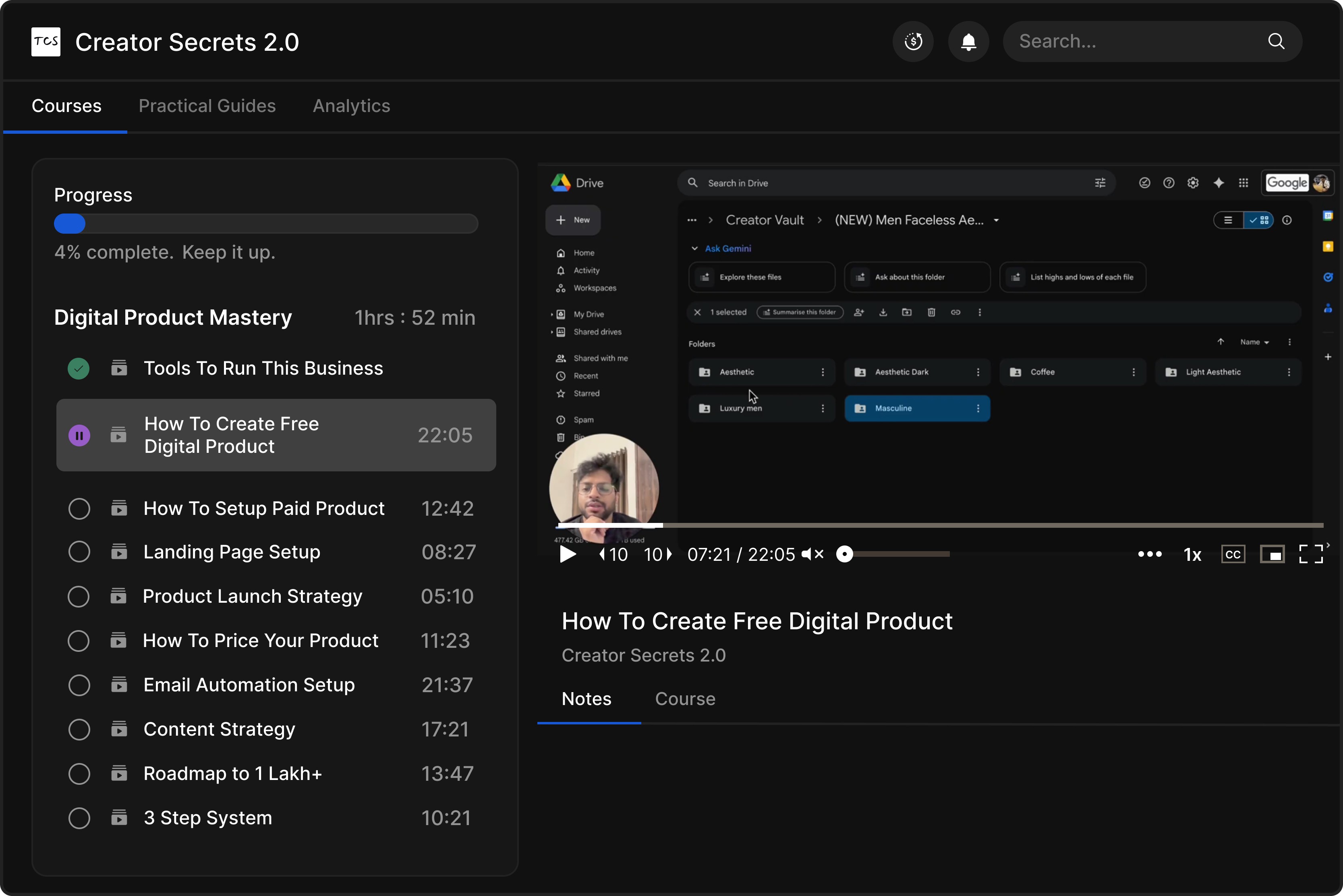
Task: Toggle the 3 Step System completion circle
Action: 79,818
